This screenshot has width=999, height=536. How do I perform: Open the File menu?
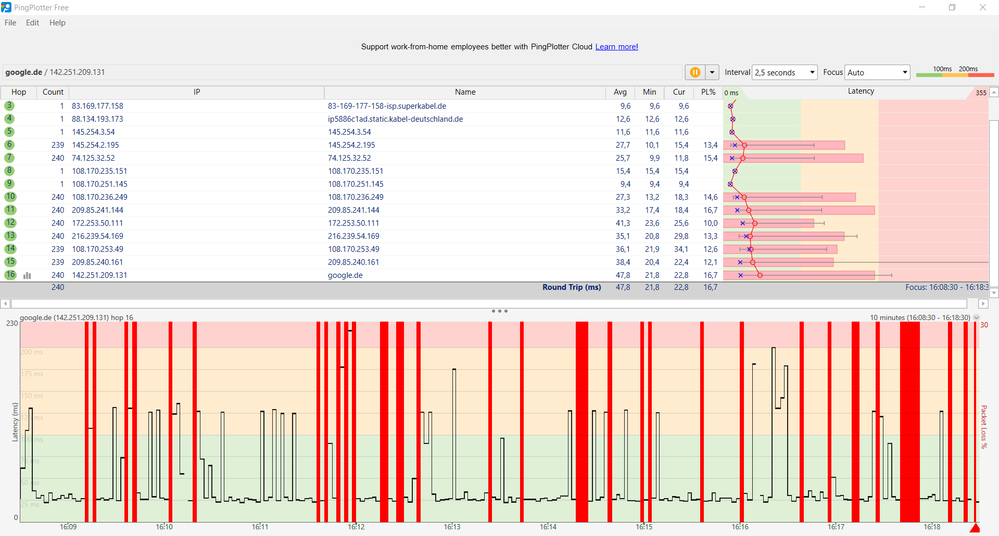[10, 22]
